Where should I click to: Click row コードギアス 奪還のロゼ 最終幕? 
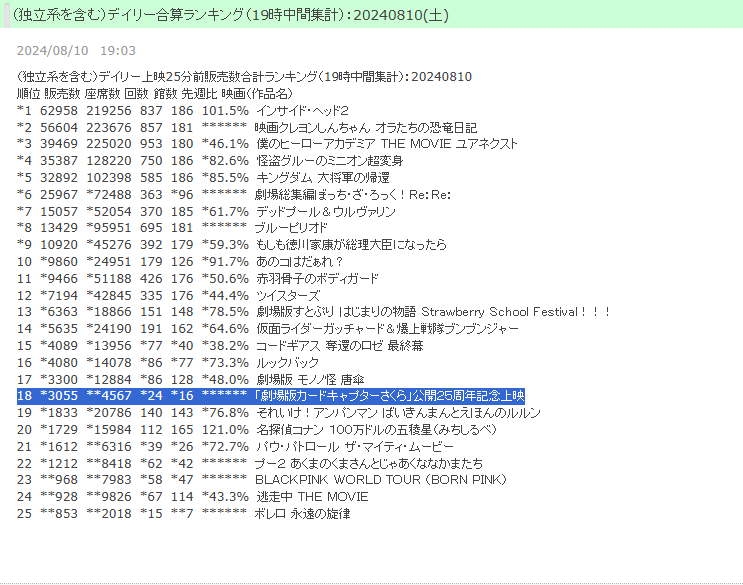220,345
